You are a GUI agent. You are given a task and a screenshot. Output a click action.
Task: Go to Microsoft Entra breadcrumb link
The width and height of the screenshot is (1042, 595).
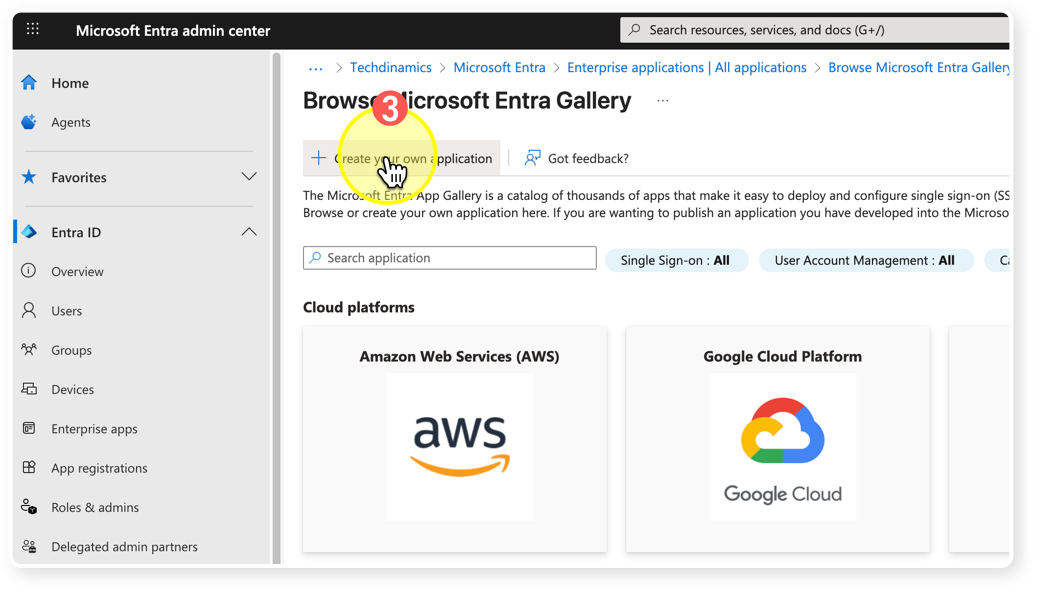coord(499,68)
